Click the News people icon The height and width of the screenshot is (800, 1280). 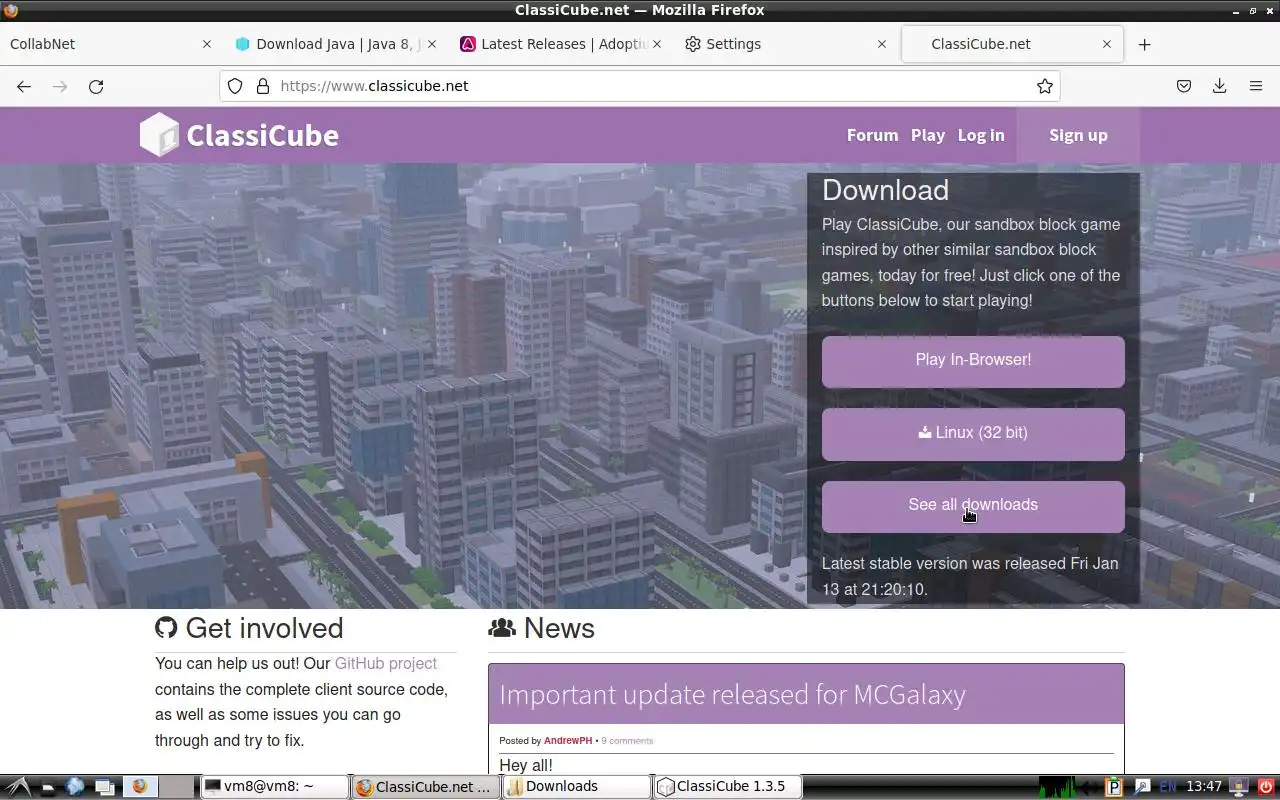(x=502, y=628)
